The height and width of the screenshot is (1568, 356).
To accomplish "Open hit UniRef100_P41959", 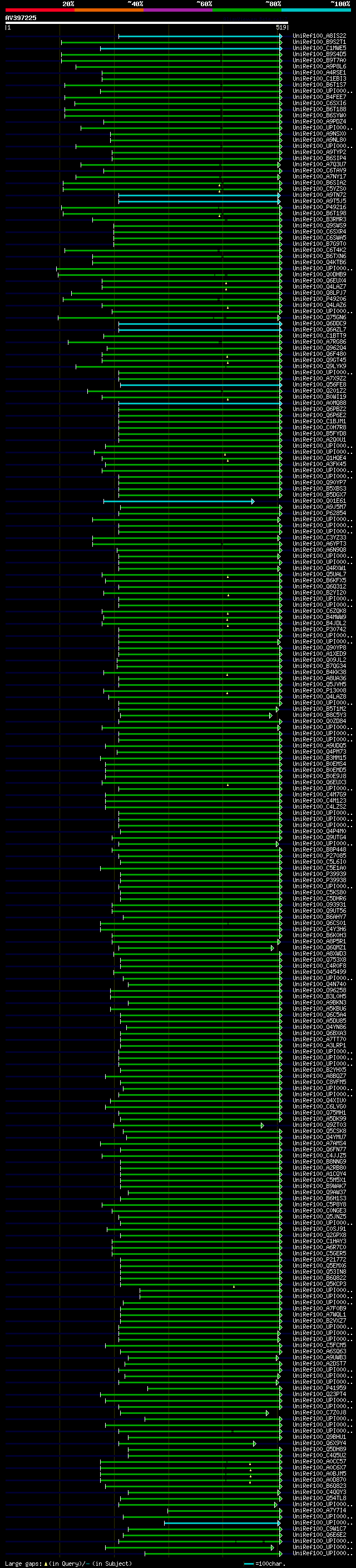I will [319, 1388].
